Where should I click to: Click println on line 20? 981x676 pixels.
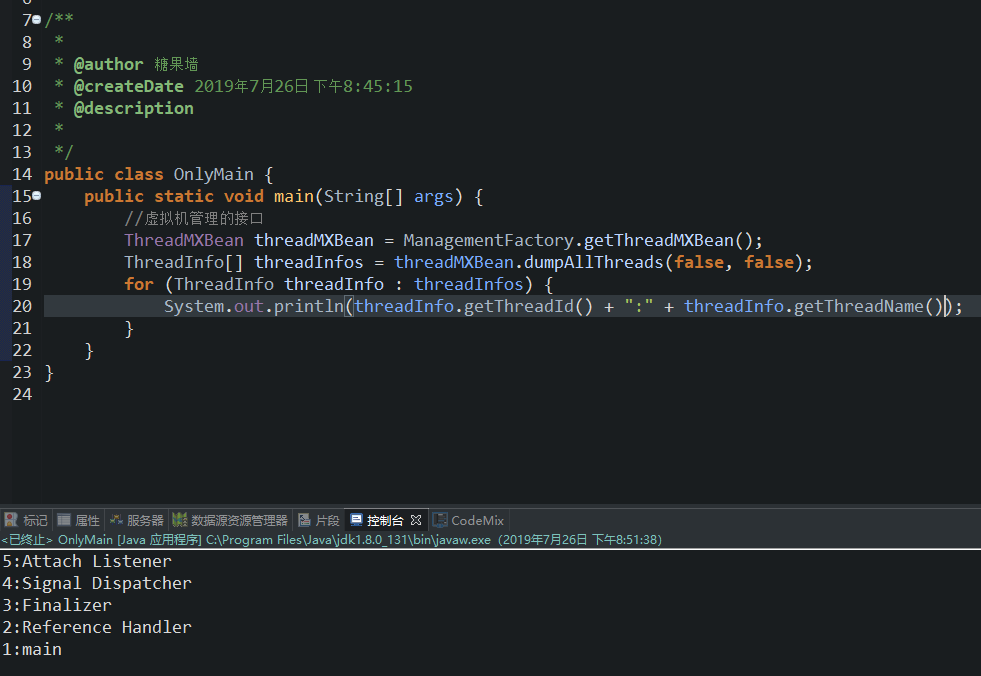308,306
